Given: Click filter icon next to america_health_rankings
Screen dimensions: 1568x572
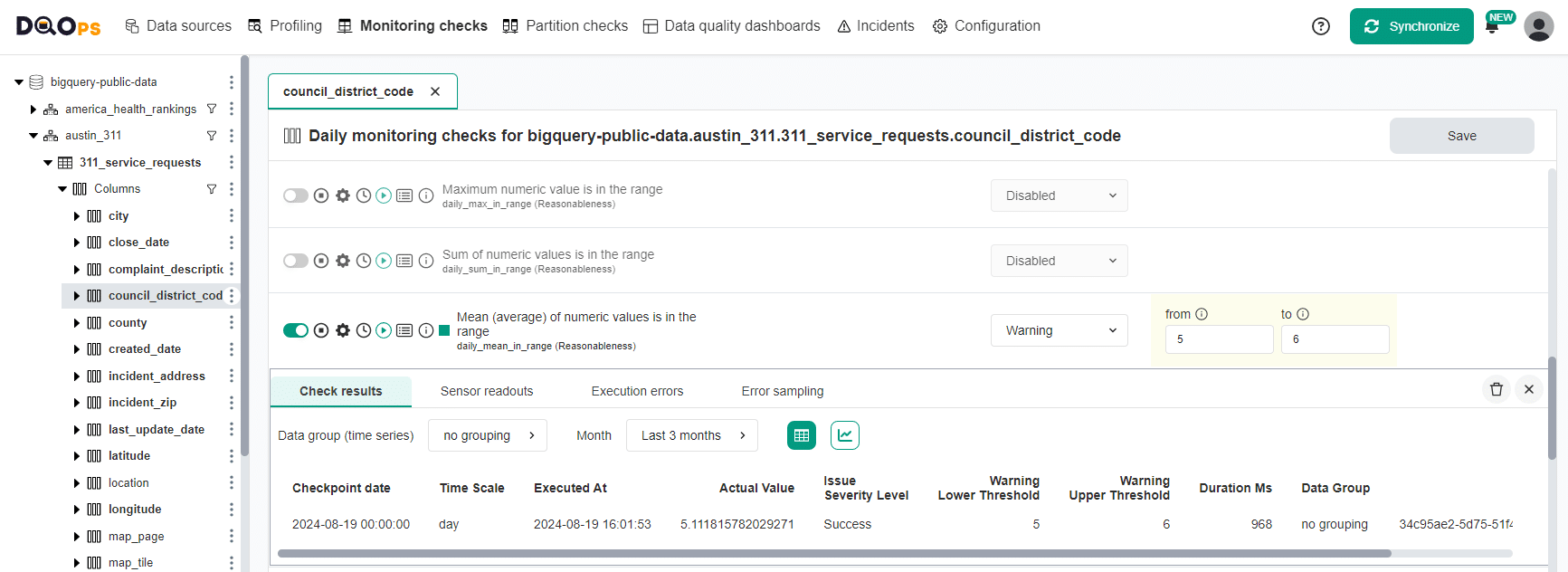Looking at the screenshot, I should [x=212, y=109].
